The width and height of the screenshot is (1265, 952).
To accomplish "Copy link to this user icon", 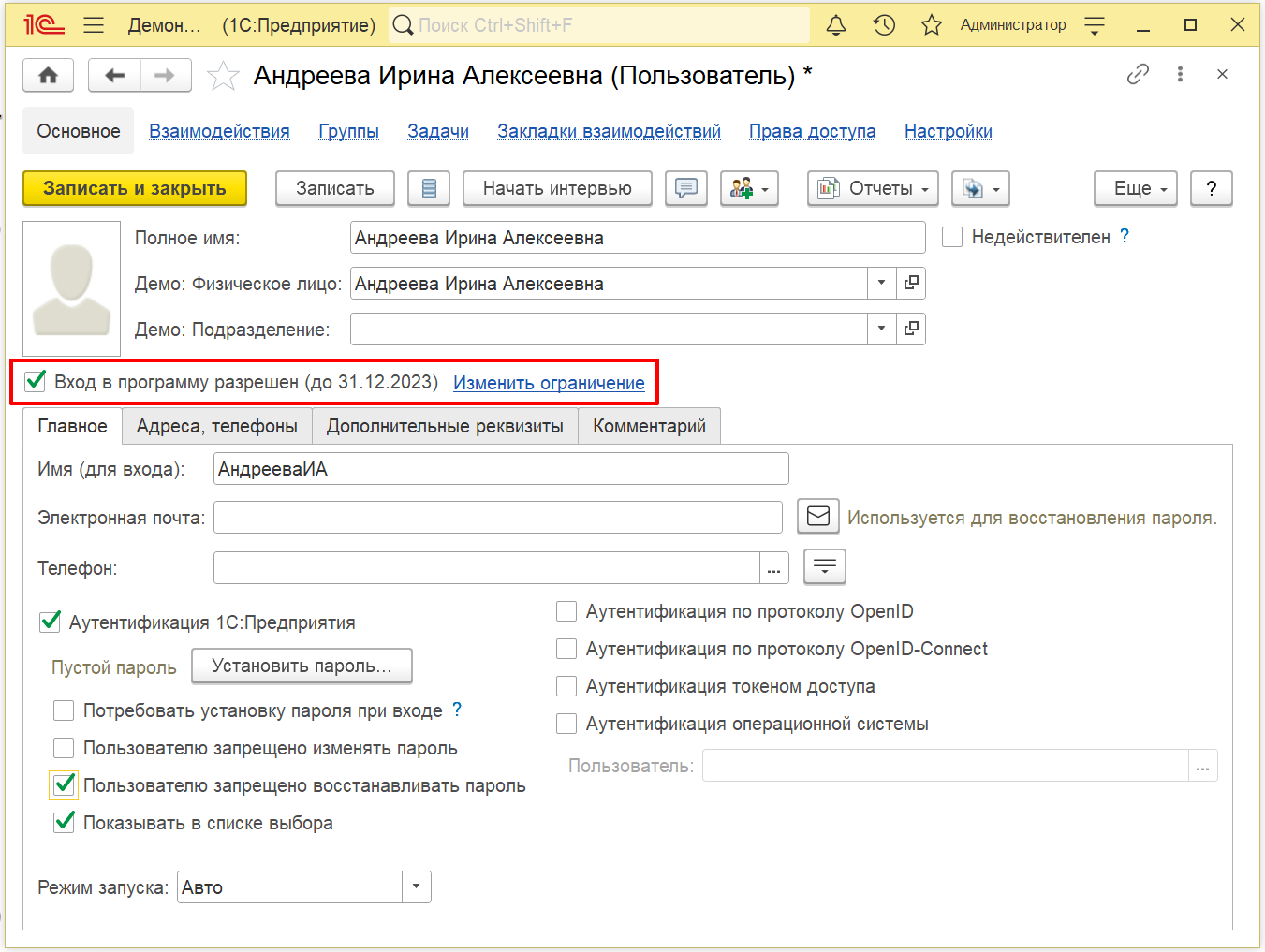I will pyautogui.click(x=1138, y=74).
